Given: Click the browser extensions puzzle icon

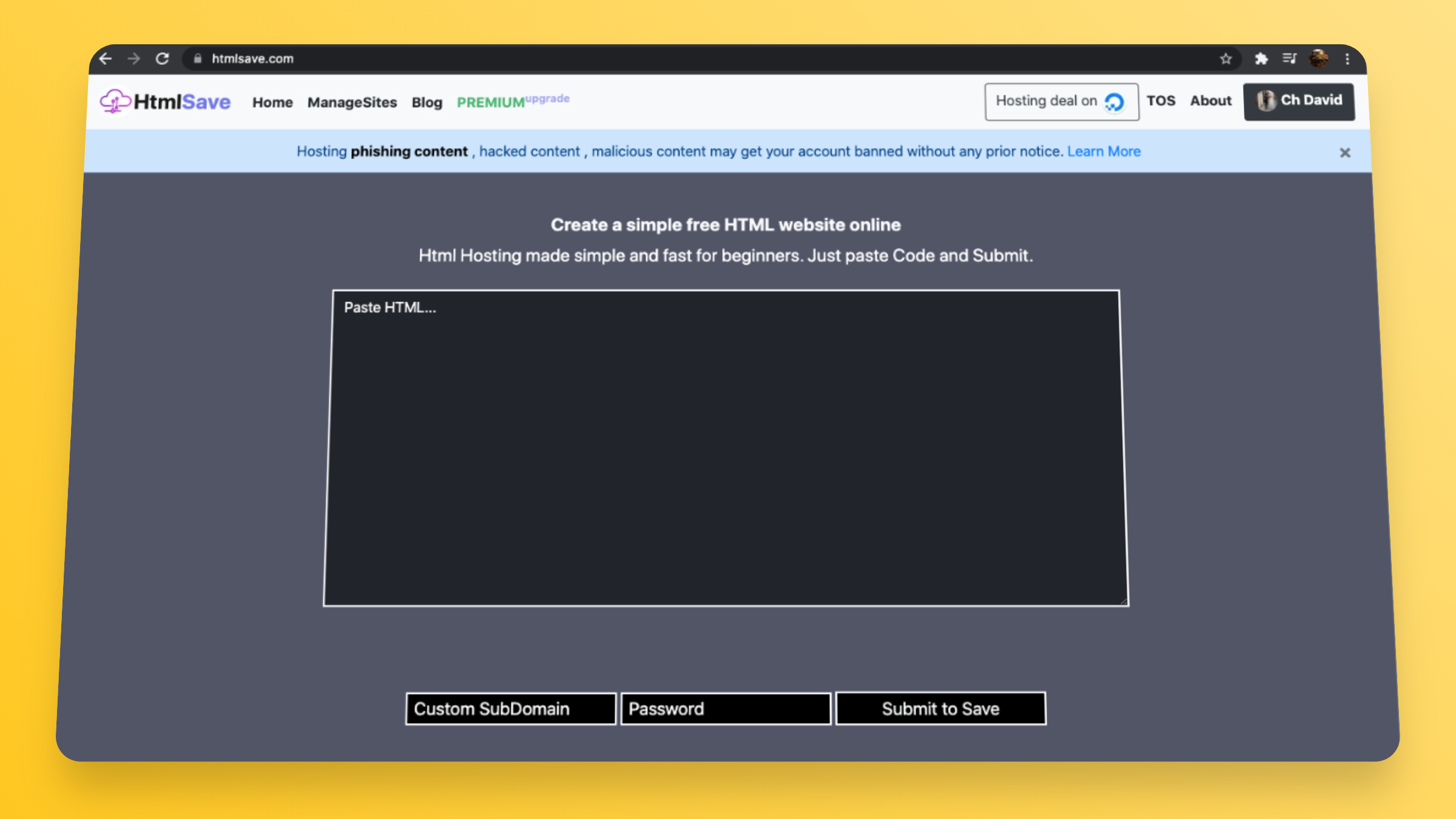Looking at the screenshot, I should [1261, 58].
